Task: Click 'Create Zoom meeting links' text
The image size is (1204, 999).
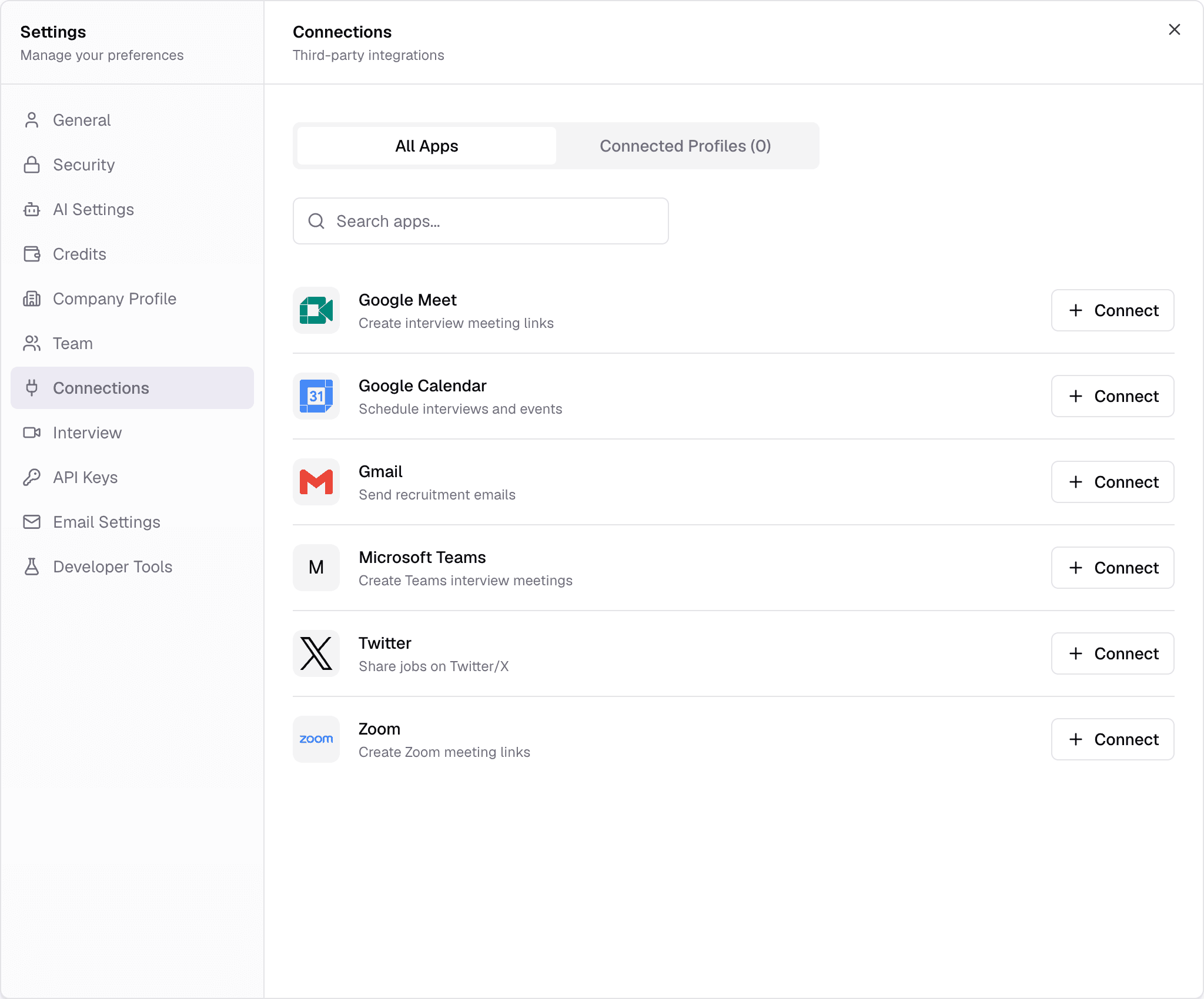Action: click(x=444, y=752)
